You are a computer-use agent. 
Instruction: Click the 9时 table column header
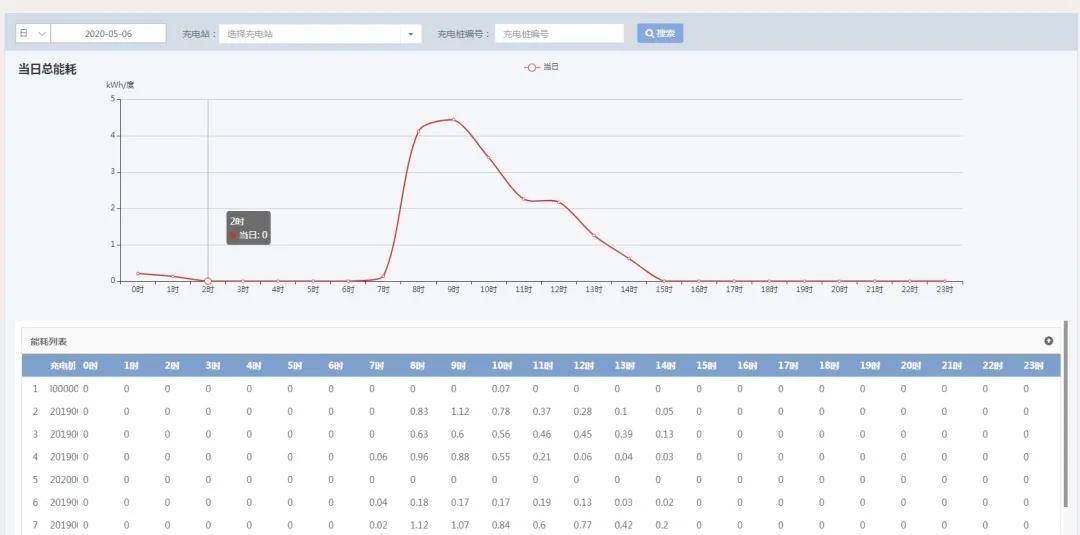[x=458, y=366]
